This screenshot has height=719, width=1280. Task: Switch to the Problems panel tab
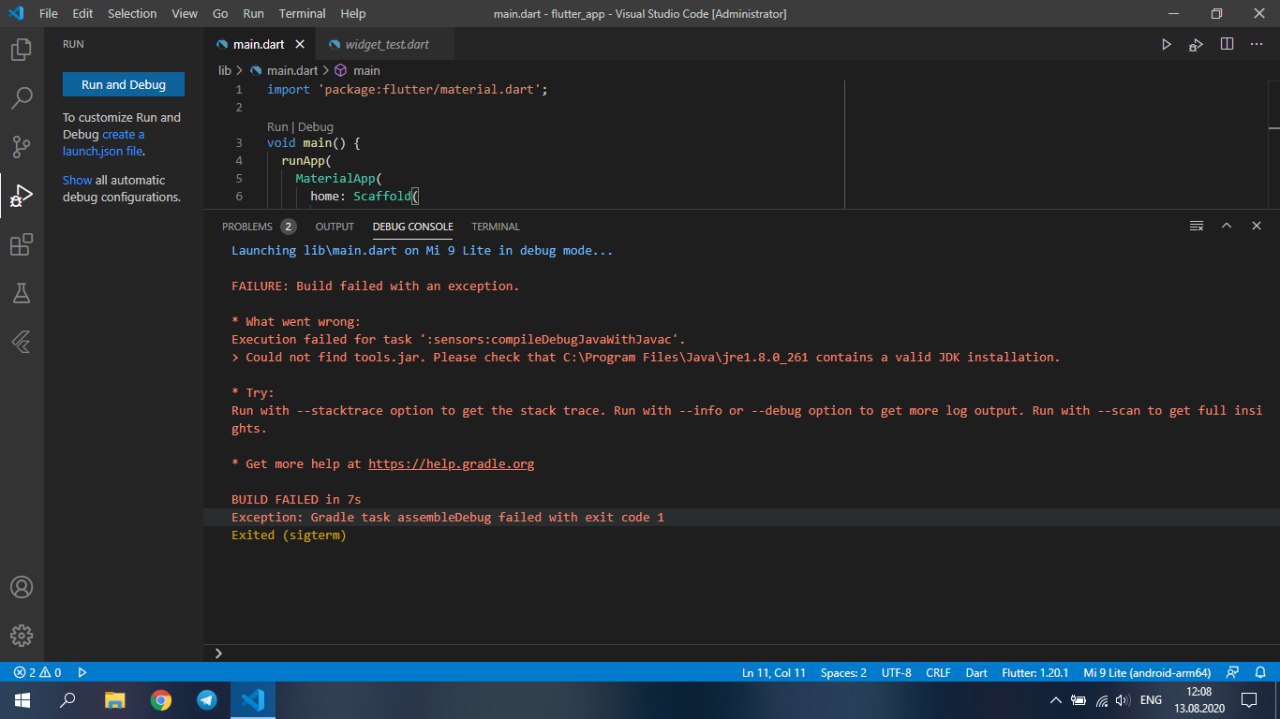point(258,226)
